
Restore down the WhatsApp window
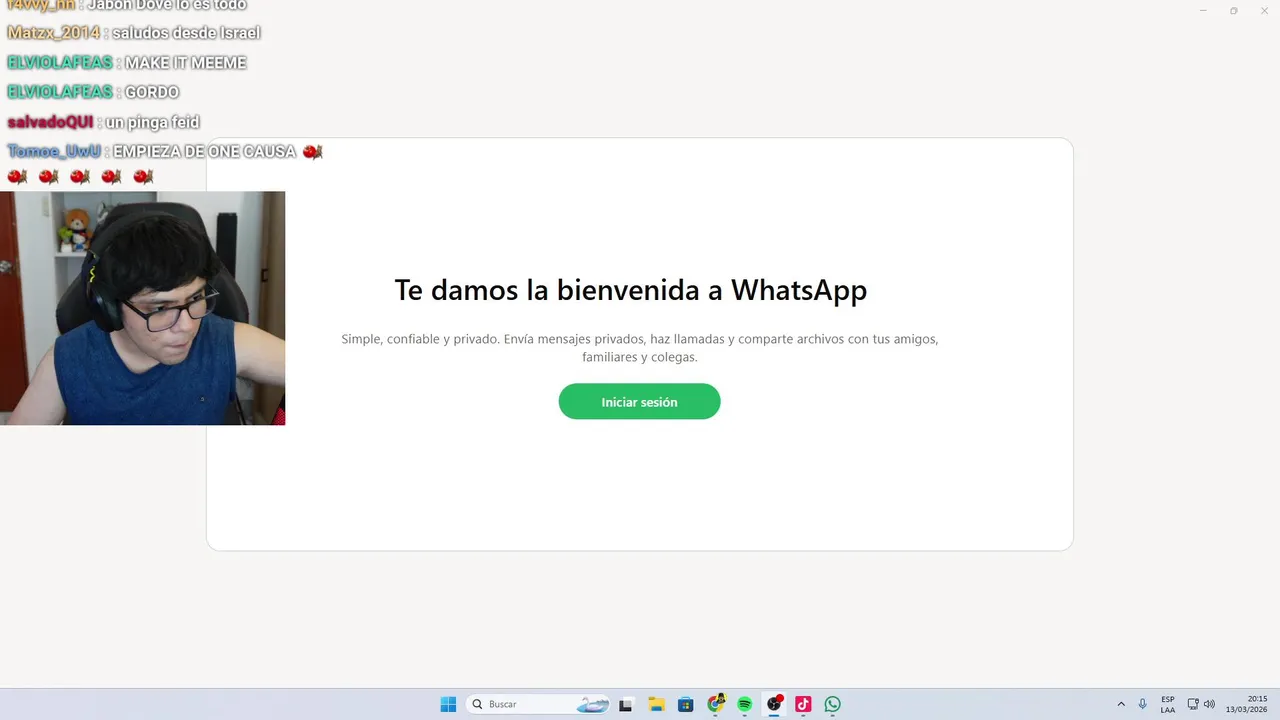pos(1233,10)
